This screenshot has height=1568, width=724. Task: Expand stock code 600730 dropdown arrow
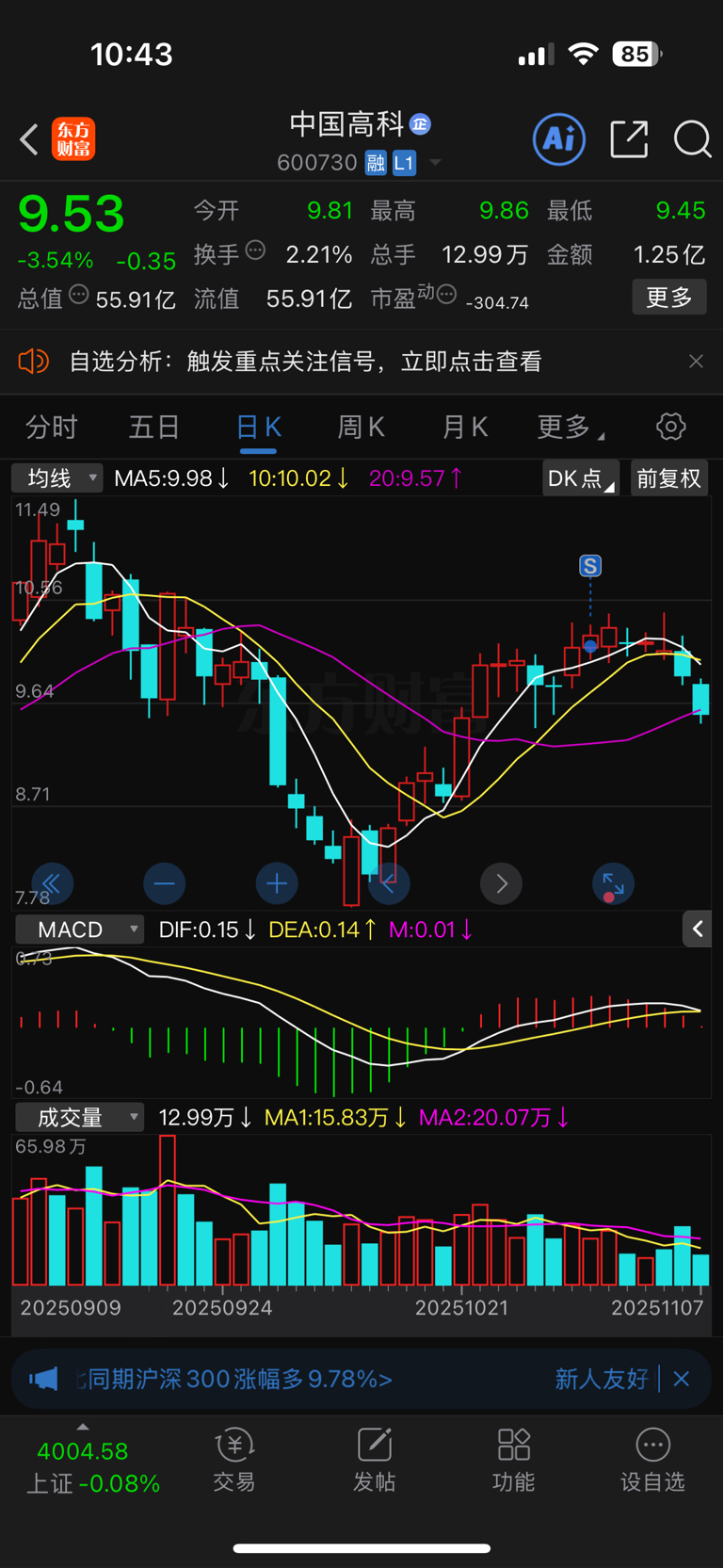[435, 163]
